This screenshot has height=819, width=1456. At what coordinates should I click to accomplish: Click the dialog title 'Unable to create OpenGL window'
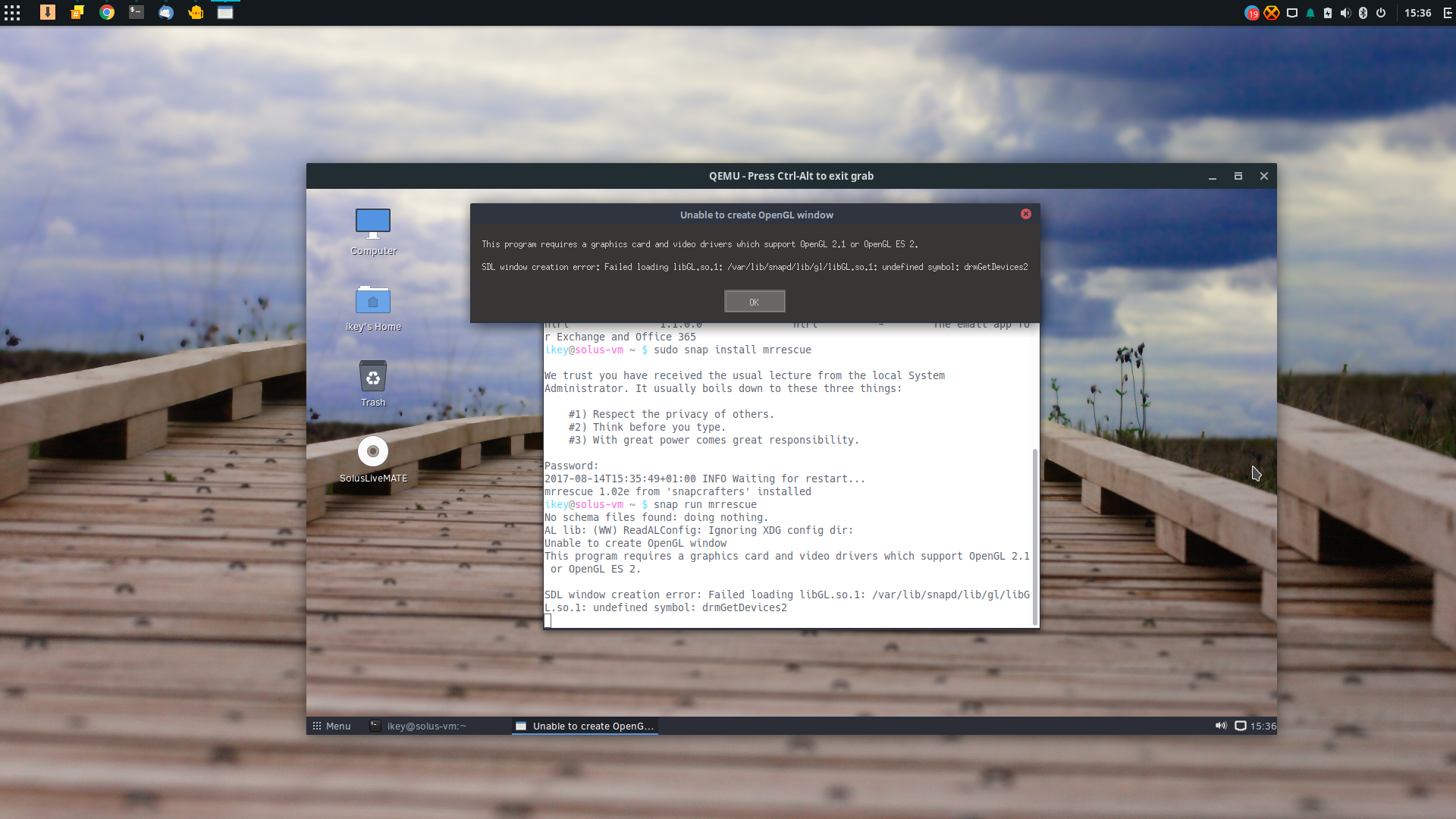point(756,215)
